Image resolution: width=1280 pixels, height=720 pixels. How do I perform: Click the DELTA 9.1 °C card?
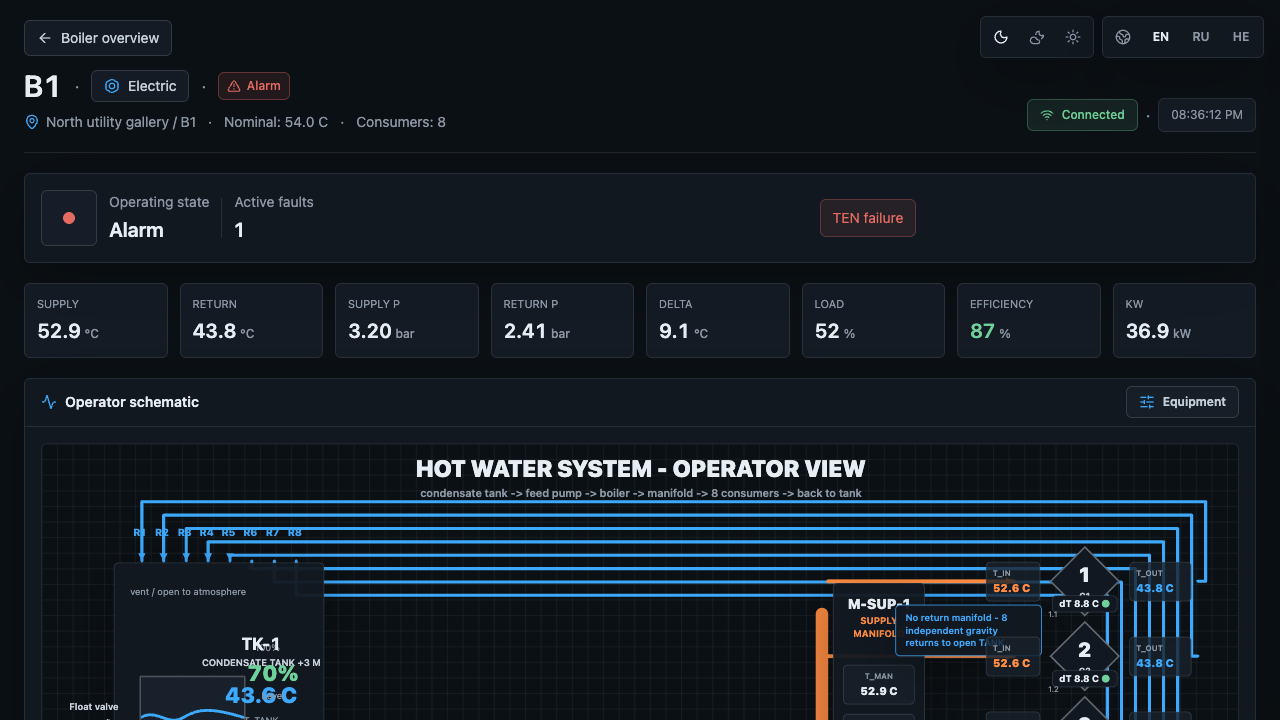click(x=718, y=320)
